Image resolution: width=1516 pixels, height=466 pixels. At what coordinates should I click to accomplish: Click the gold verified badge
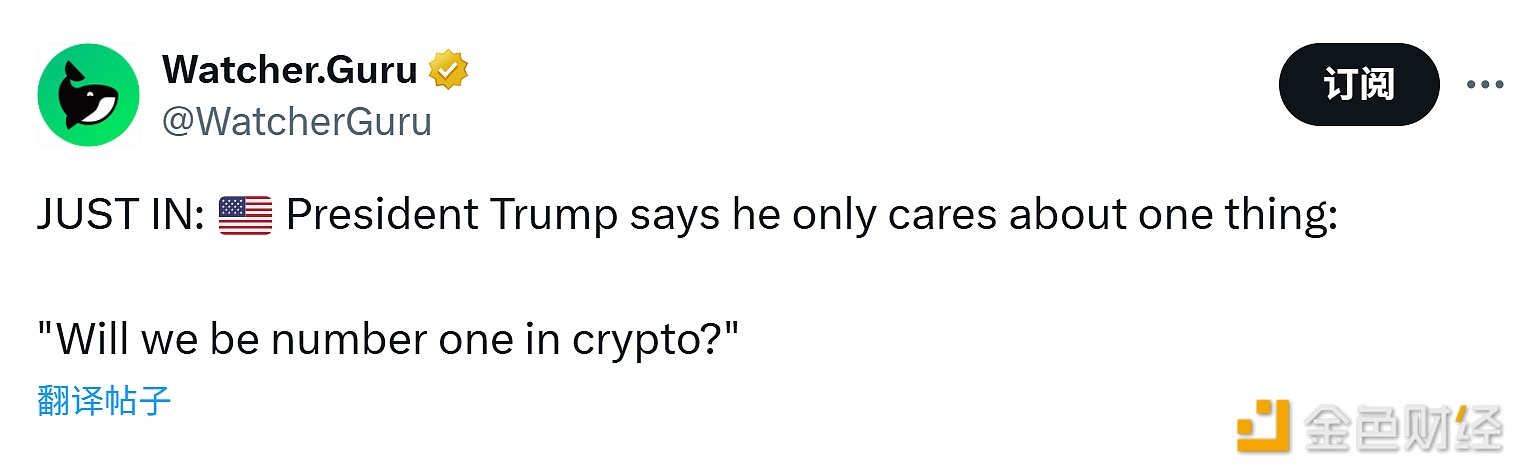pos(449,71)
